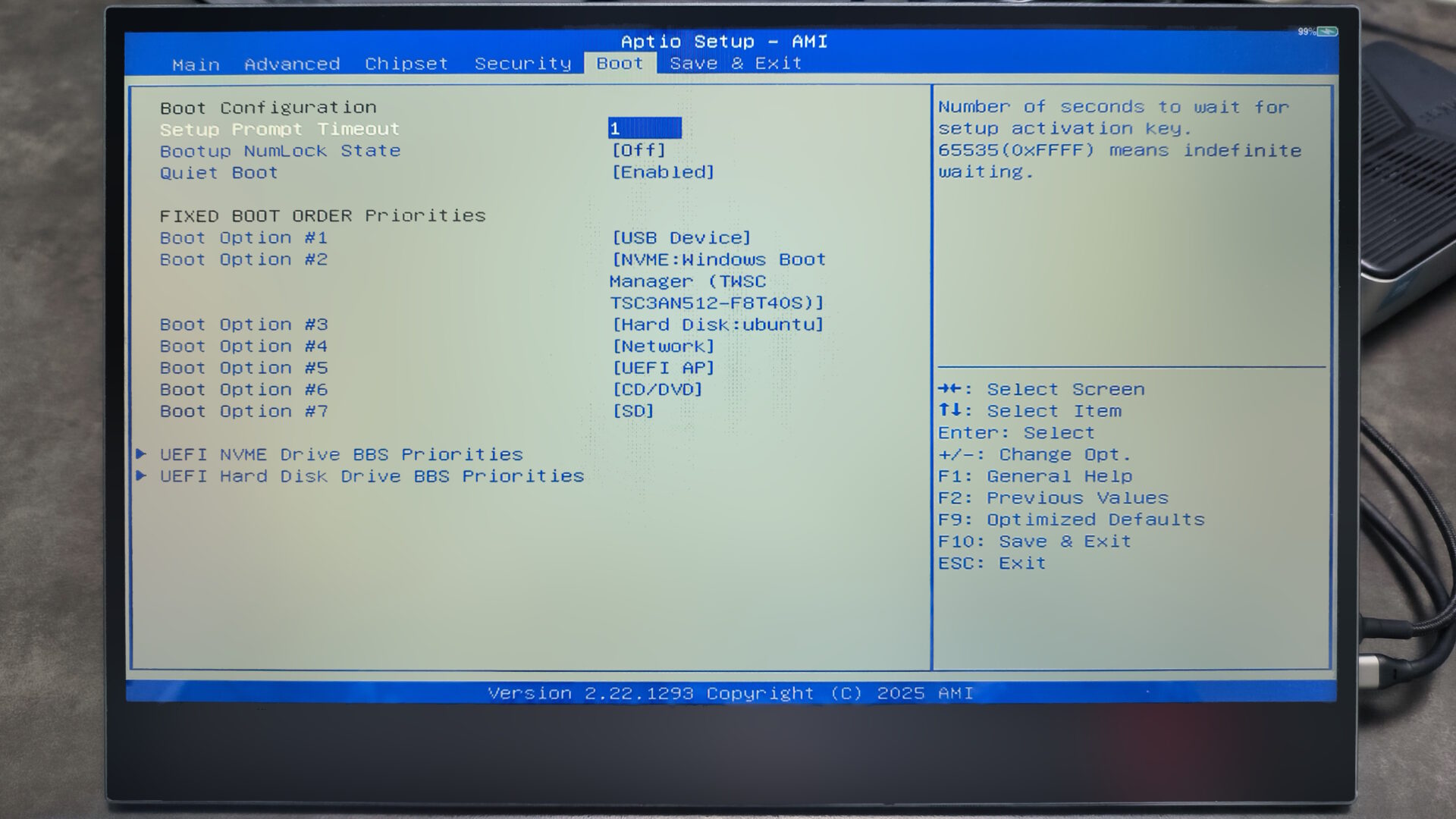Open UEFI NVME Drive BBS Priorities submenu

[x=340, y=454]
